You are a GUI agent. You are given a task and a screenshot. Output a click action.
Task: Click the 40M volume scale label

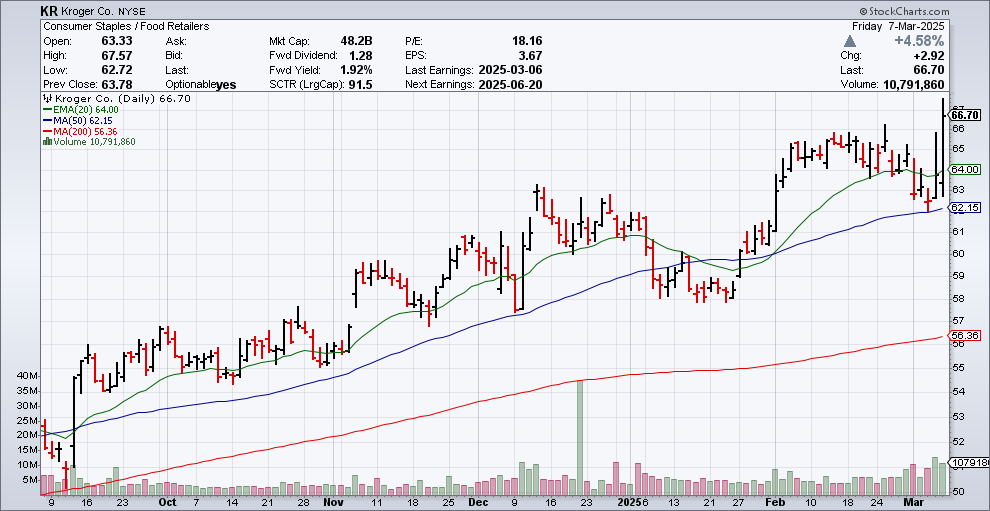pyautogui.click(x=29, y=376)
